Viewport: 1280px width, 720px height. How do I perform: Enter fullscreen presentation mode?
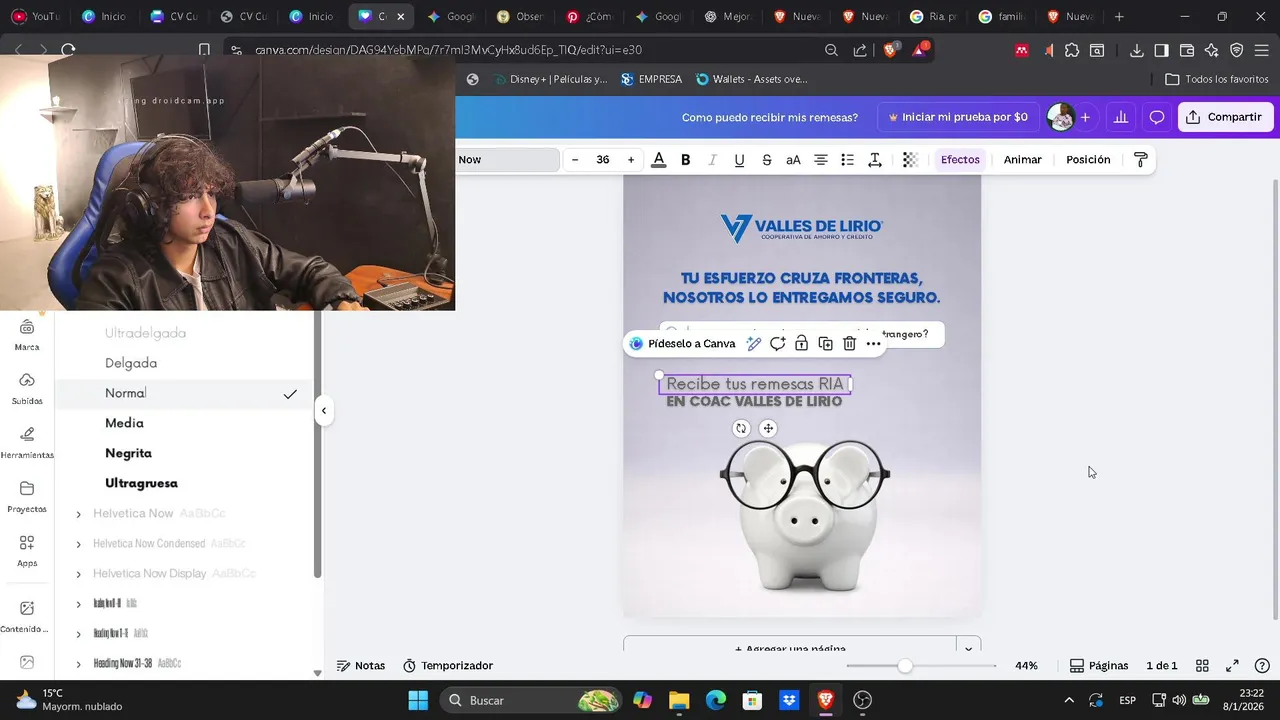tap(1232, 666)
